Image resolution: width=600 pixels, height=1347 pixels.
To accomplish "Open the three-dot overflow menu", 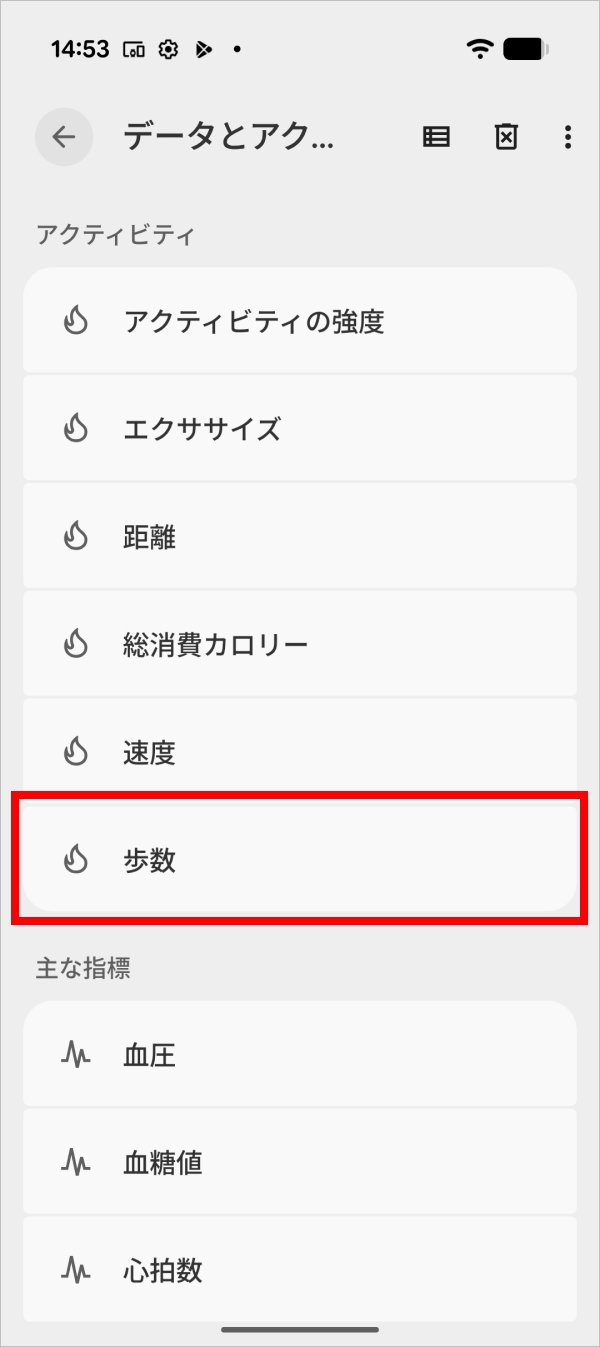I will [567, 137].
